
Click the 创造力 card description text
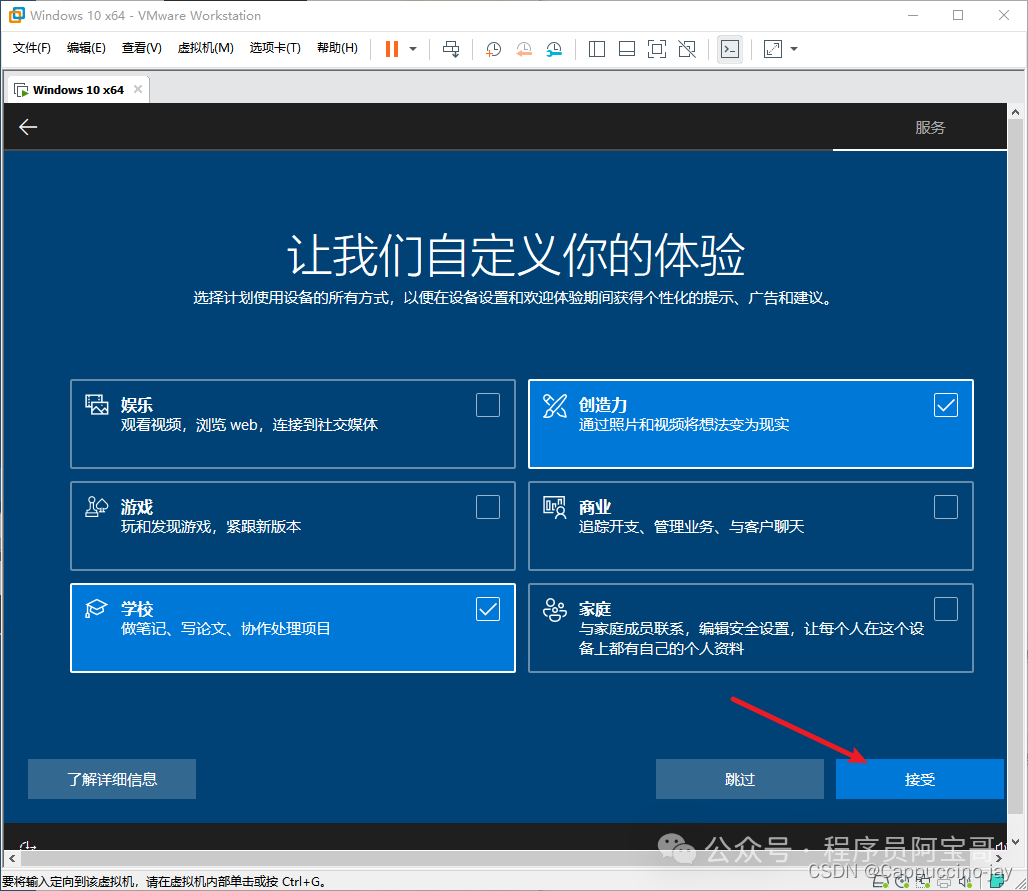point(684,425)
